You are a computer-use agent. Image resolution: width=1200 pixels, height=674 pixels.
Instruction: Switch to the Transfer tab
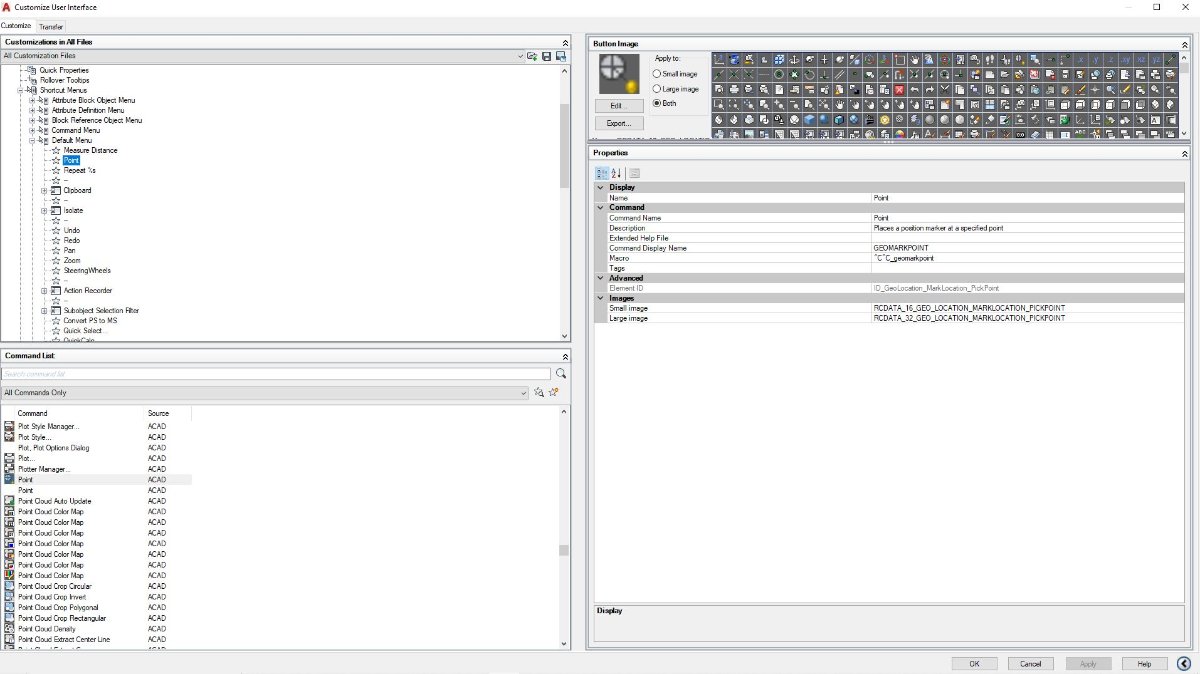[x=51, y=26]
